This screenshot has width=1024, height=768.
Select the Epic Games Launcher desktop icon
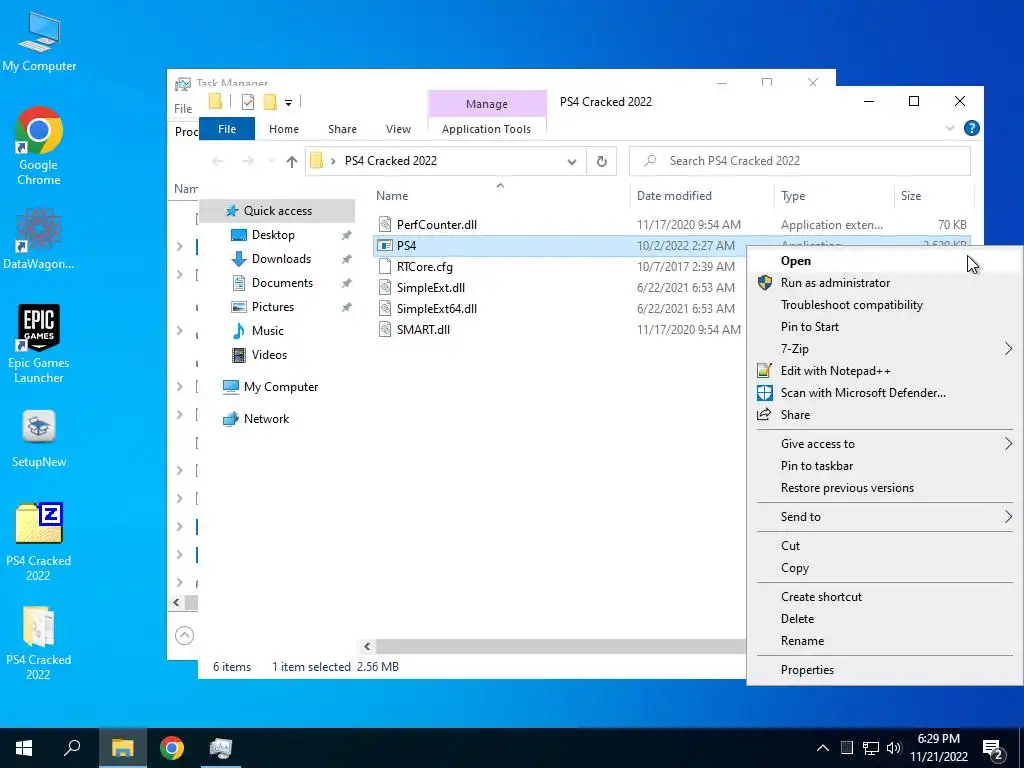[39, 344]
